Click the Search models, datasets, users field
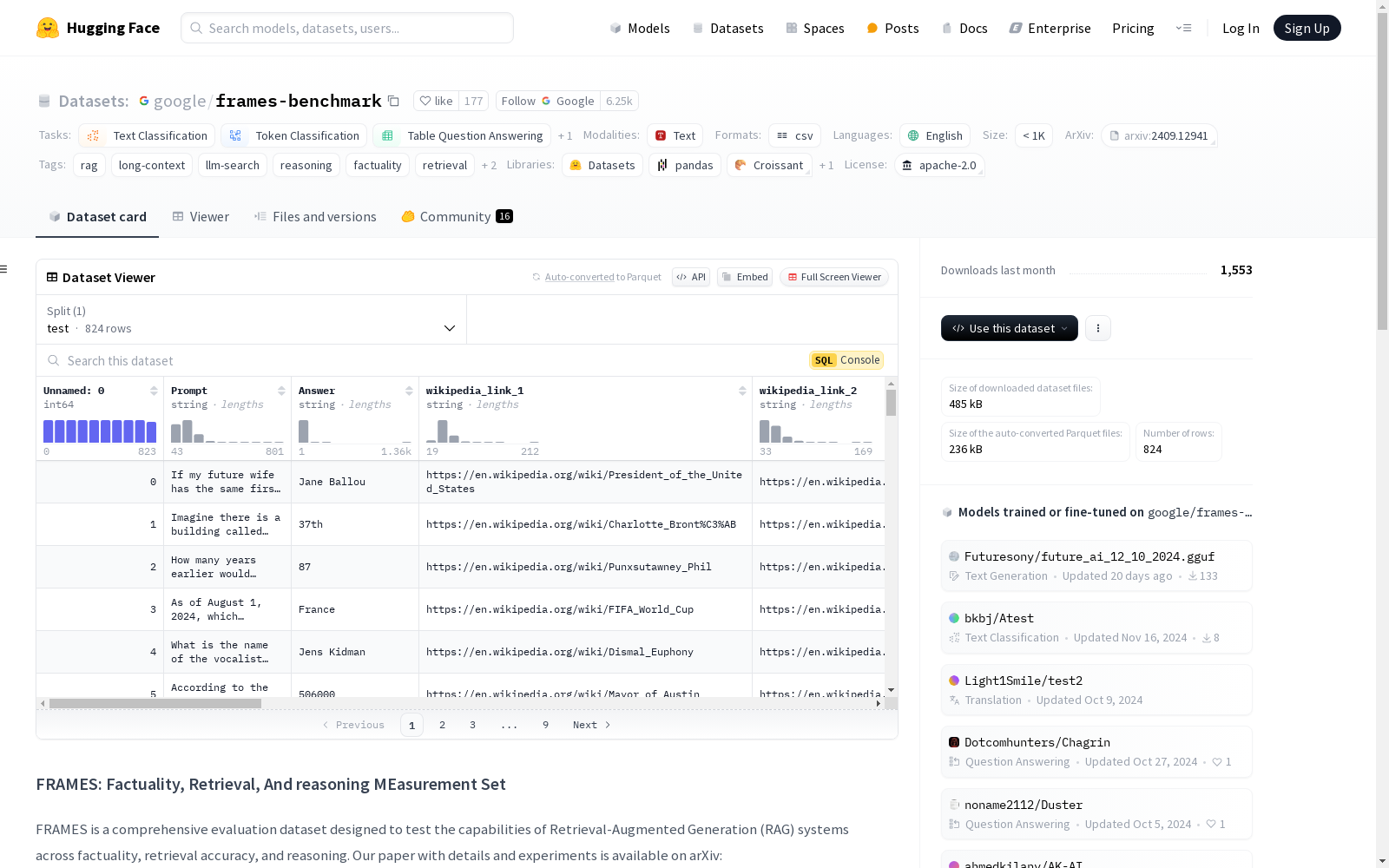The height and width of the screenshot is (868, 1389). (x=347, y=28)
